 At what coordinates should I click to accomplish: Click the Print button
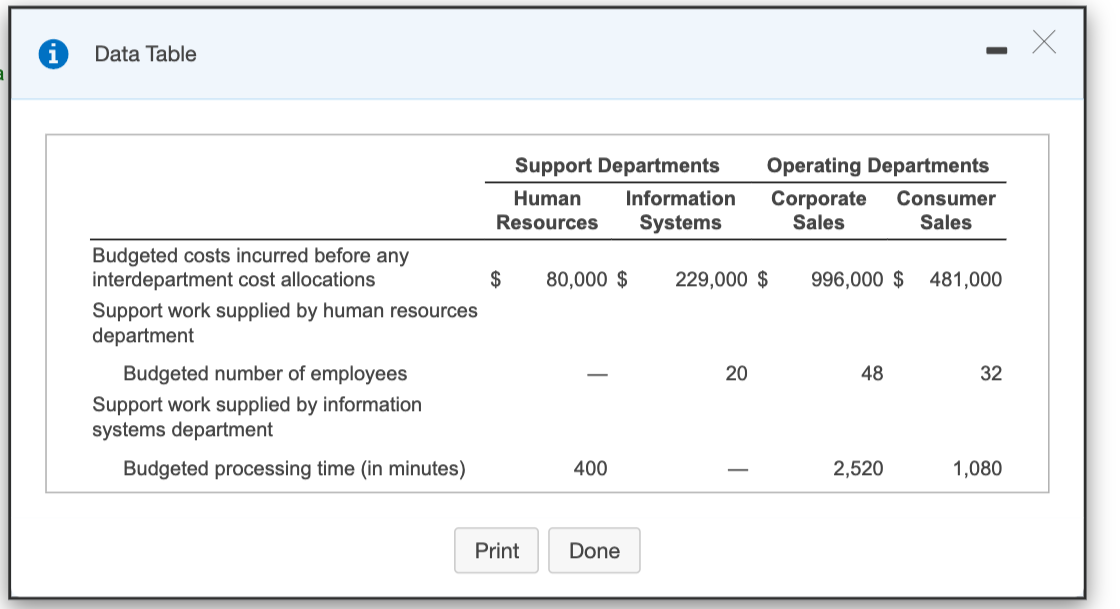point(496,550)
